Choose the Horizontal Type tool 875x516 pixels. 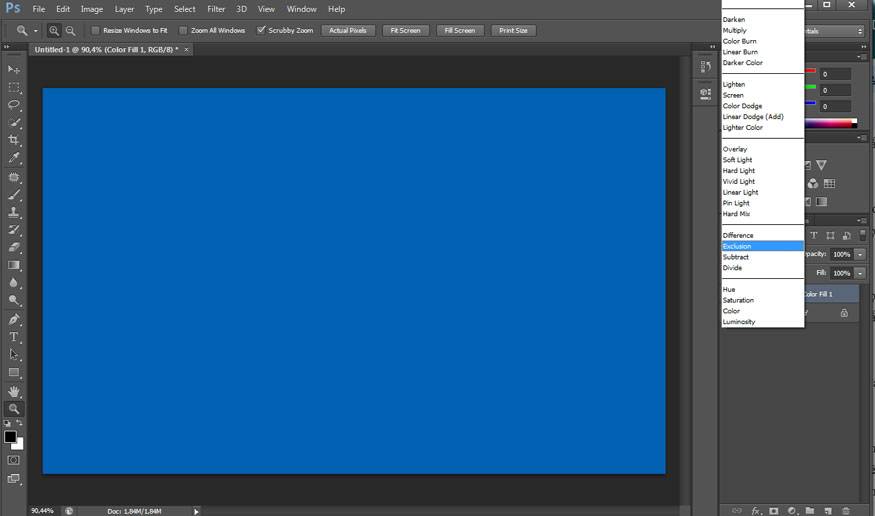point(14,337)
